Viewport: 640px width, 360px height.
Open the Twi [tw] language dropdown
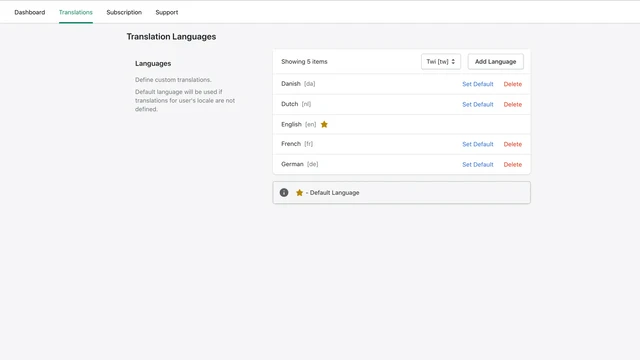pos(441,62)
